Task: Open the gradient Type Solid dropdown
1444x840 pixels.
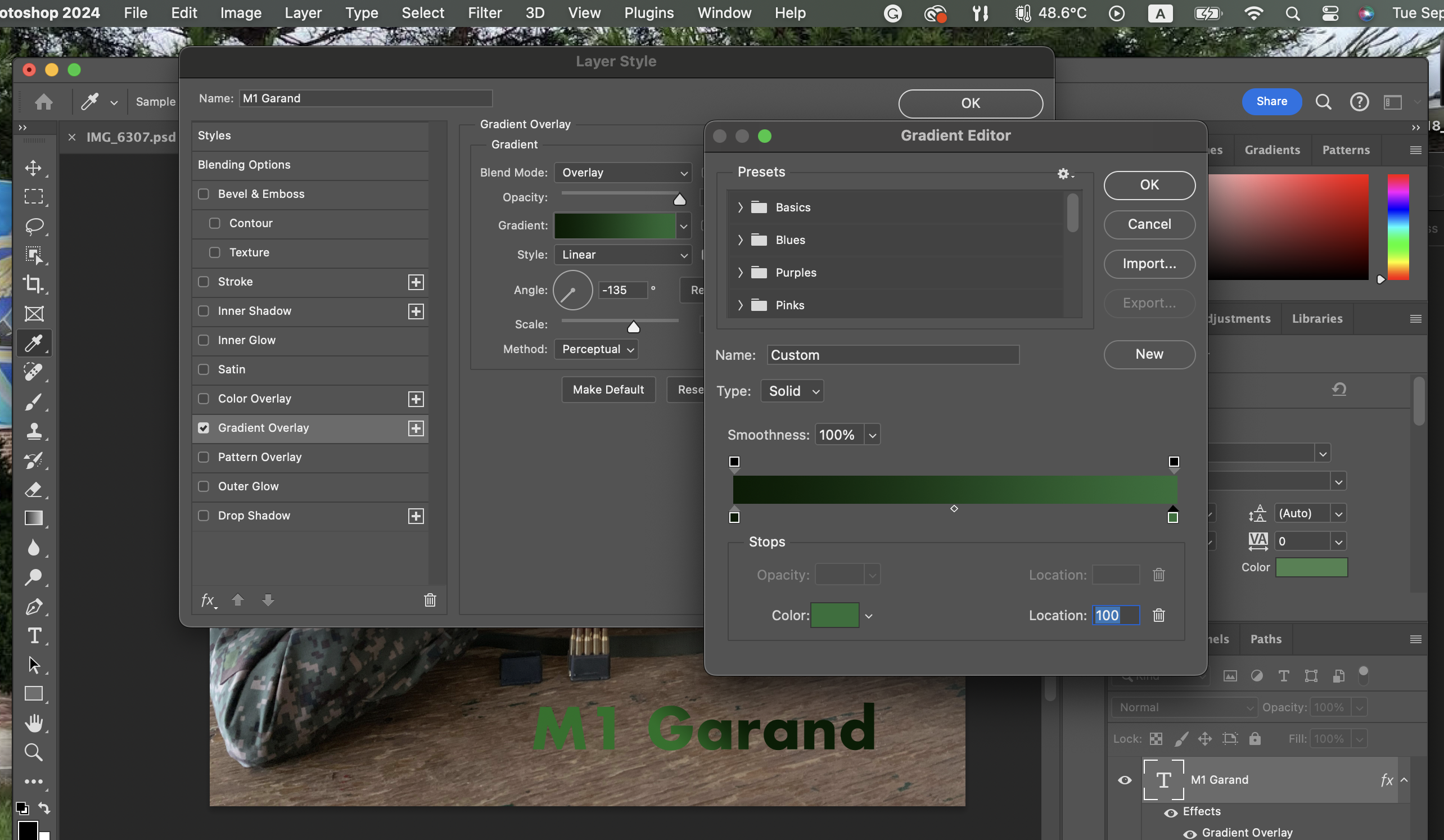Action: [792, 391]
